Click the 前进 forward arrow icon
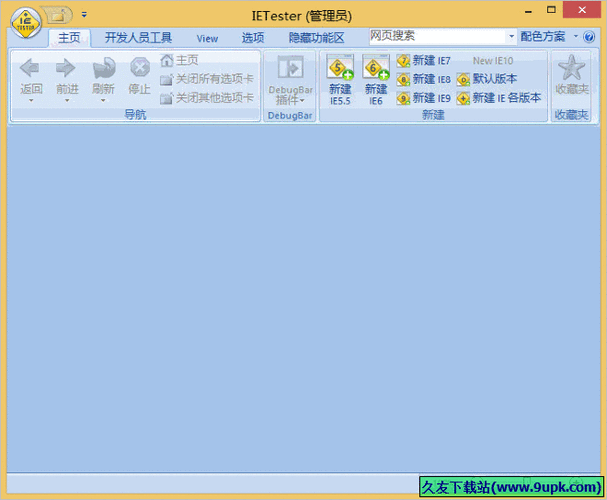This screenshot has height=500, width=607. [65, 68]
